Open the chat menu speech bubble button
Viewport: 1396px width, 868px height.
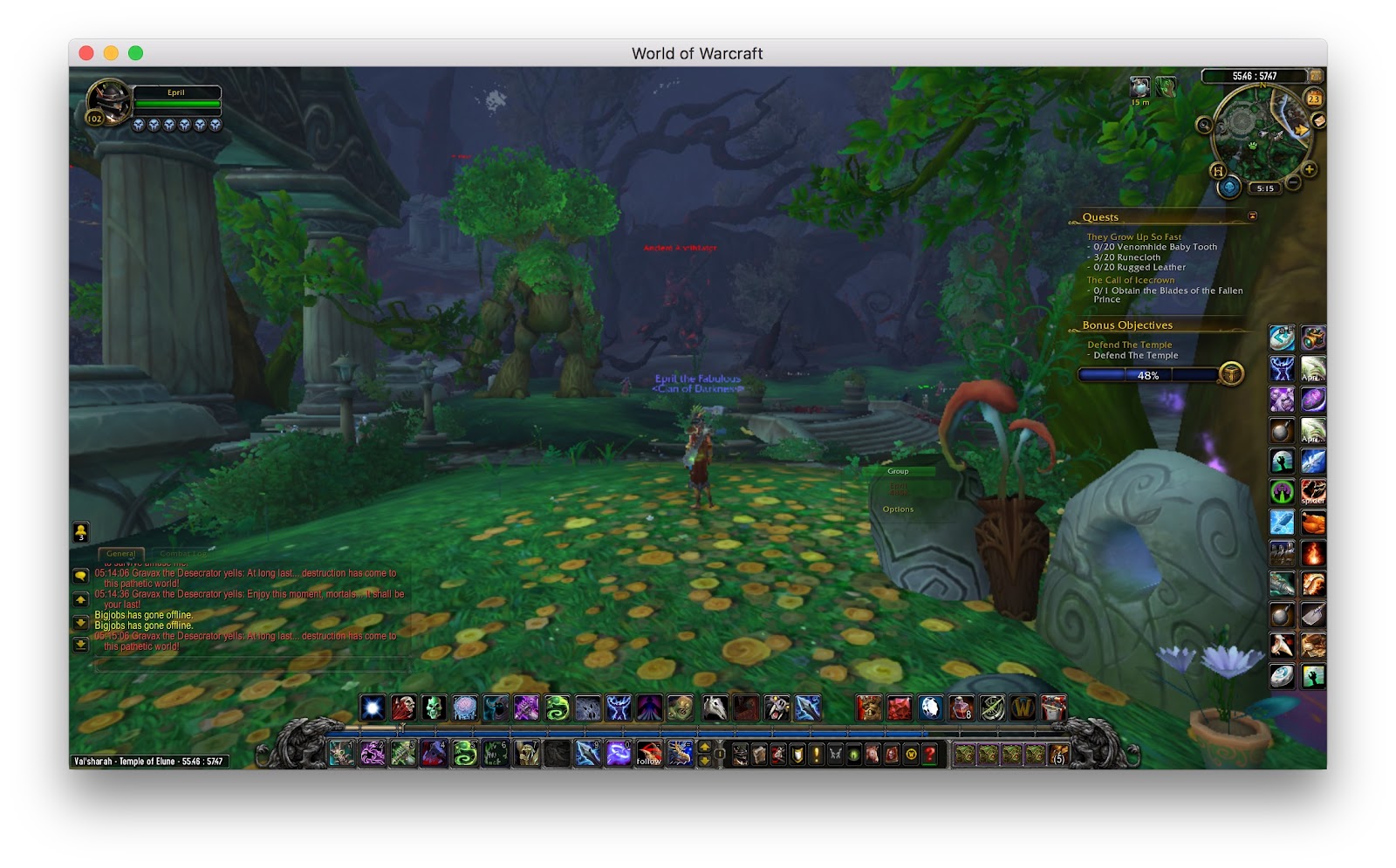[x=80, y=576]
